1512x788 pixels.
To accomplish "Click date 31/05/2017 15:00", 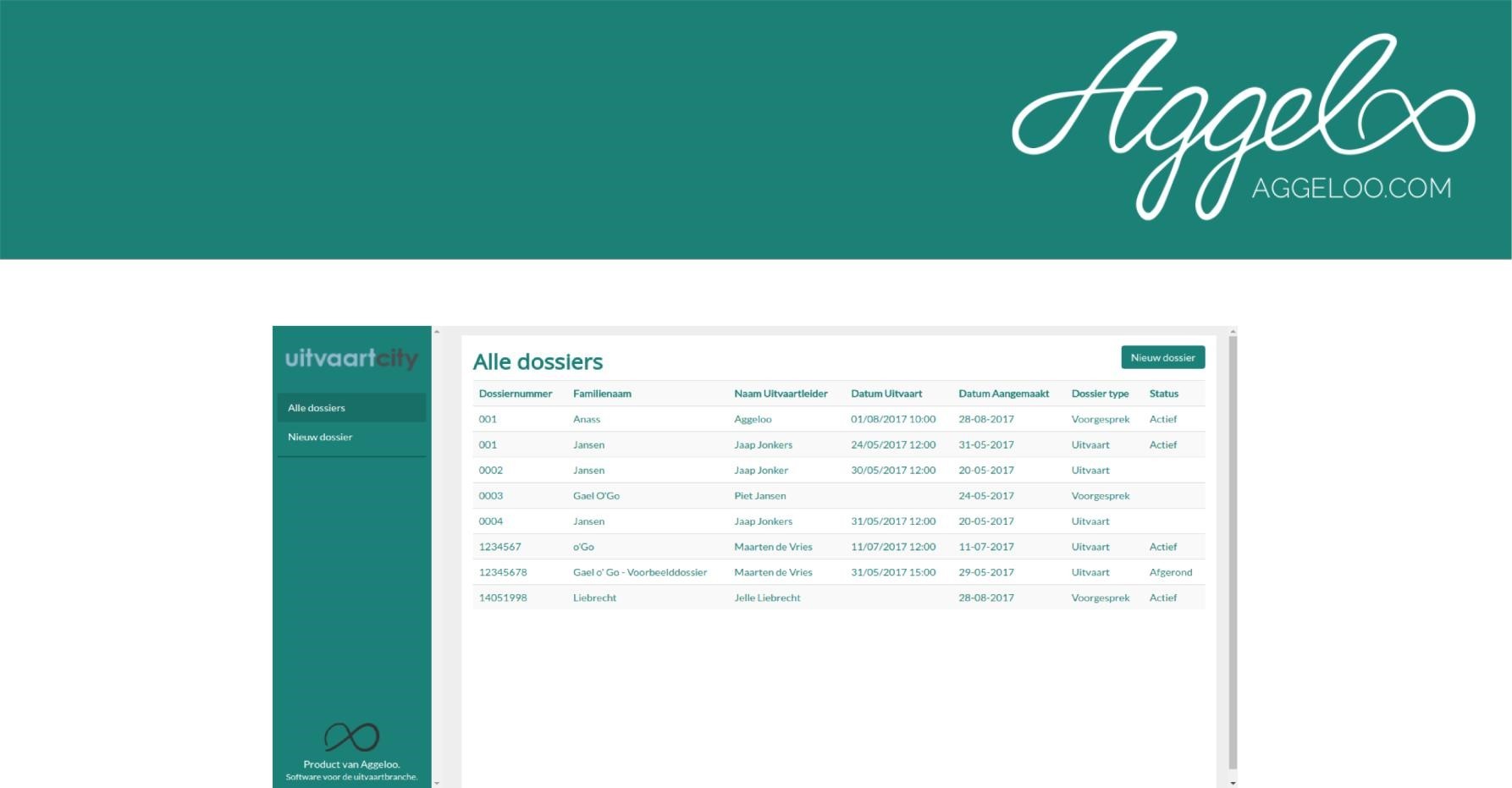I will (x=893, y=572).
